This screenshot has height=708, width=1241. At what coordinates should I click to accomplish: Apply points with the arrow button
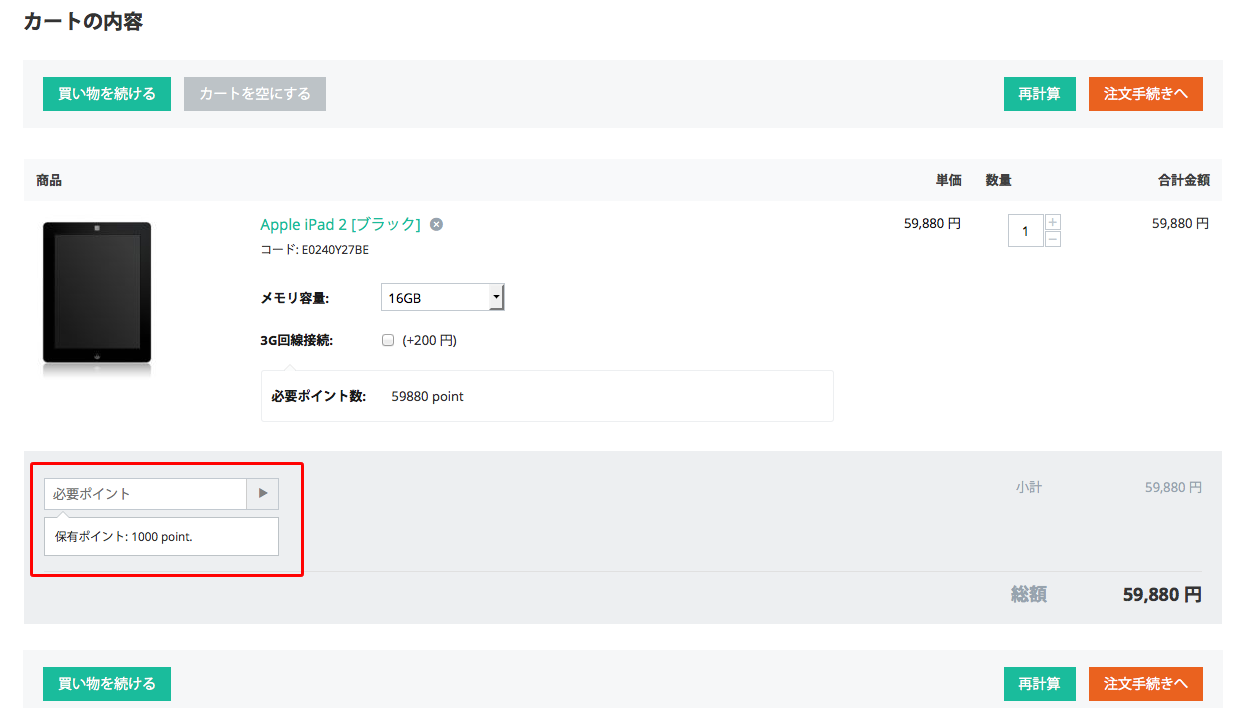pos(263,494)
